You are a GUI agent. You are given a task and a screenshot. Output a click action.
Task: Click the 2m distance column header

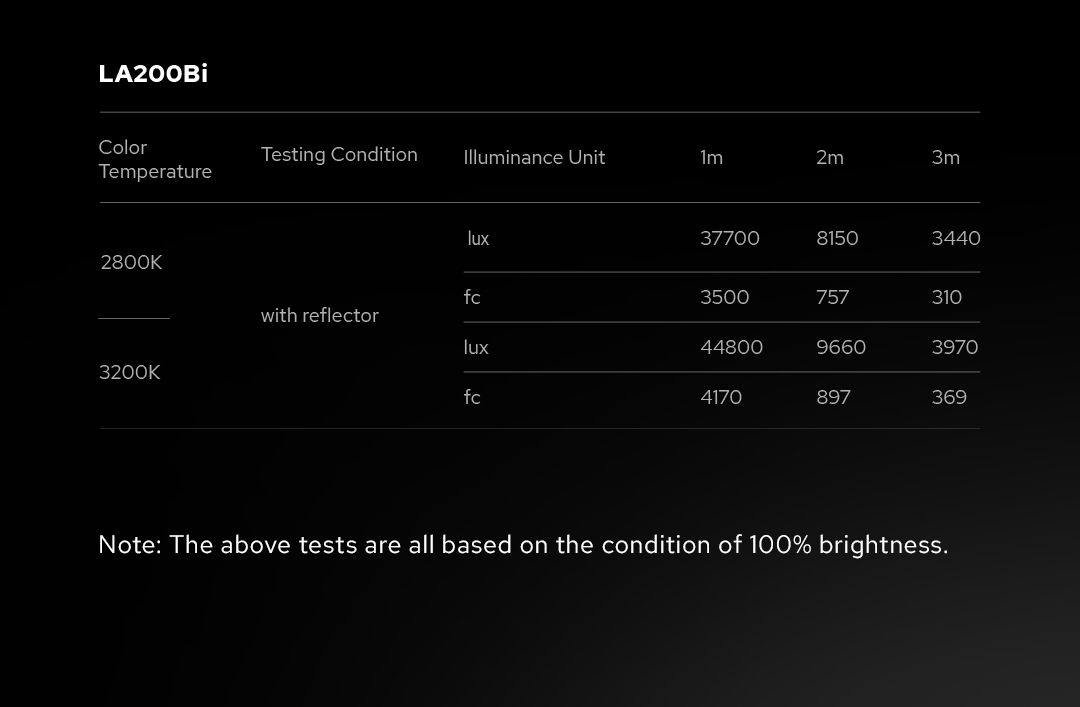830,157
